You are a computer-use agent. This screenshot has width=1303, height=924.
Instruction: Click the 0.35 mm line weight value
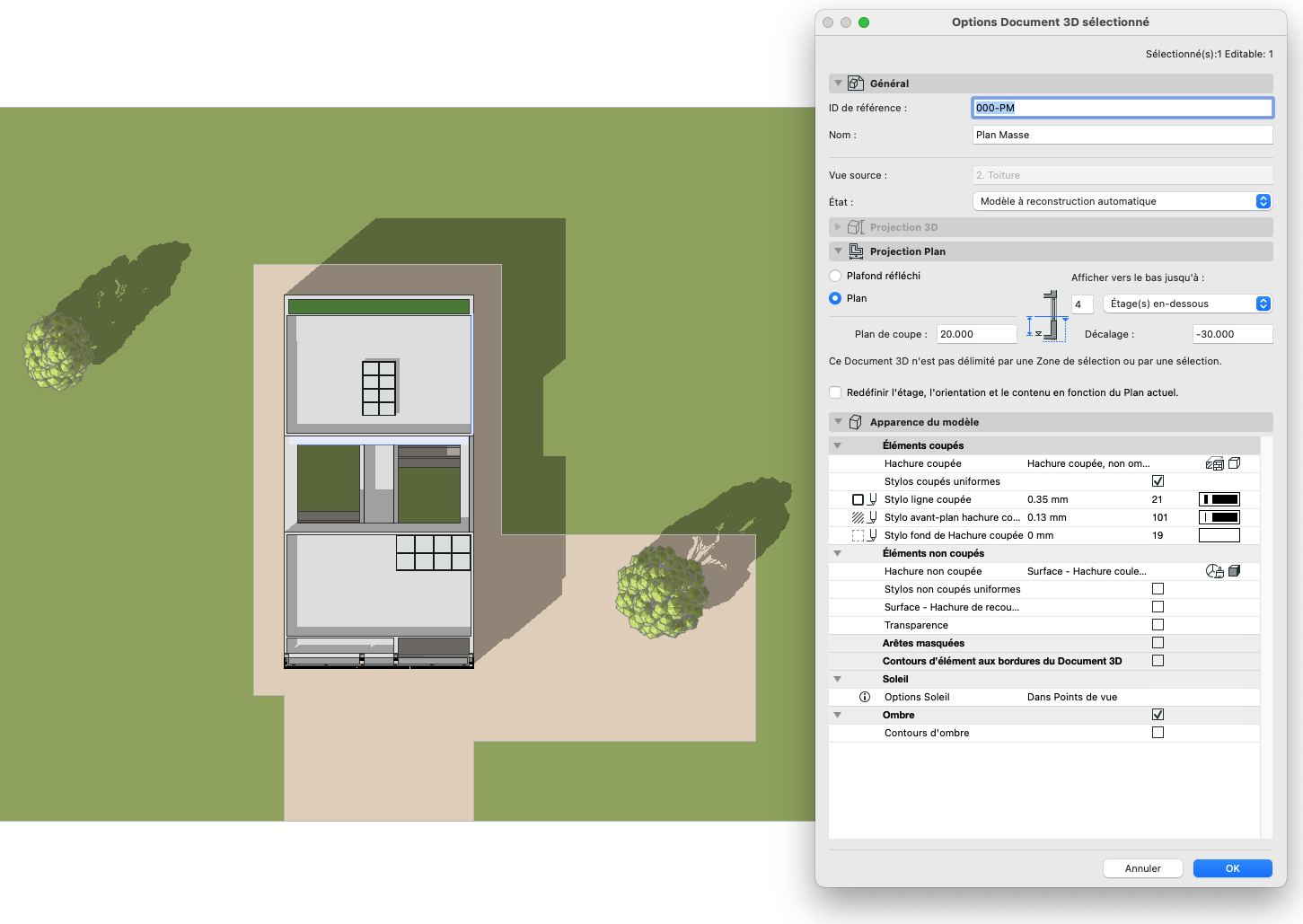click(x=1048, y=499)
